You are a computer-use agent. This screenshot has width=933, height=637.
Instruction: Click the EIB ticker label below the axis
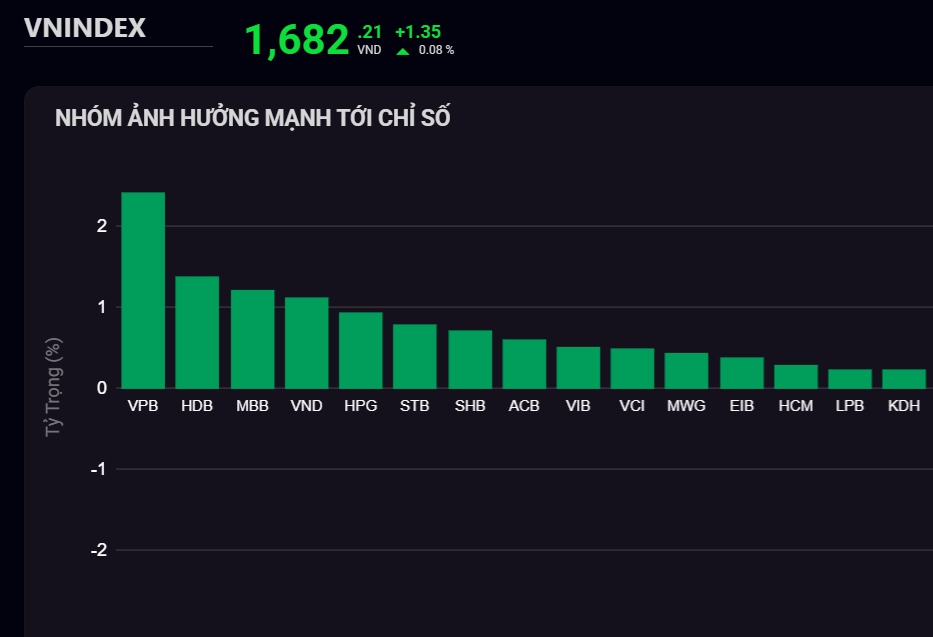(742, 406)
